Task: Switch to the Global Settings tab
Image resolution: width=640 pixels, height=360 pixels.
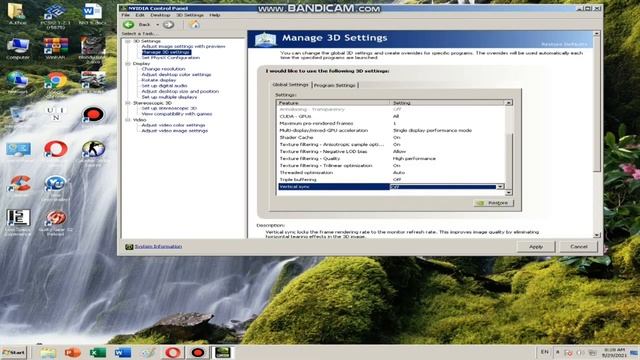Action: [x=291, y=84]
